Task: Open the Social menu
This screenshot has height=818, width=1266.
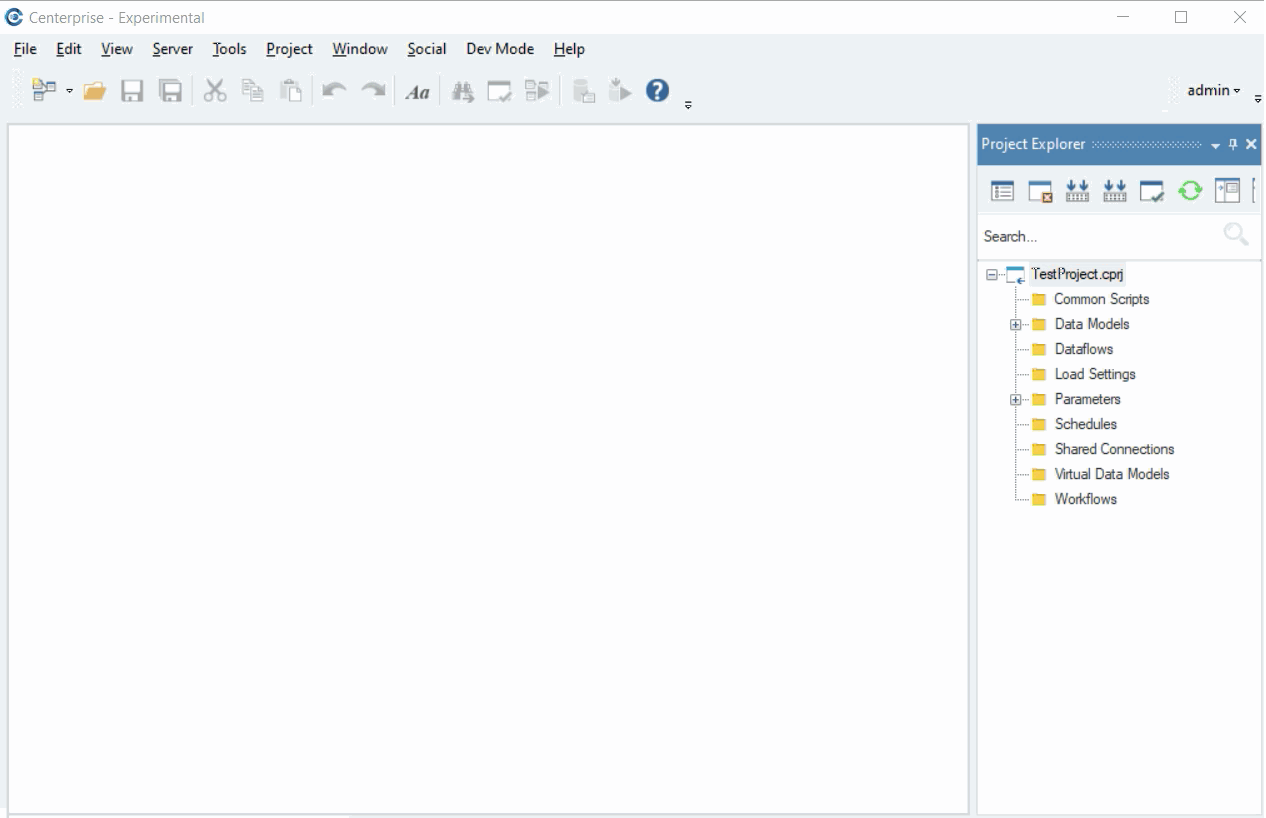Action: (427, 49)
